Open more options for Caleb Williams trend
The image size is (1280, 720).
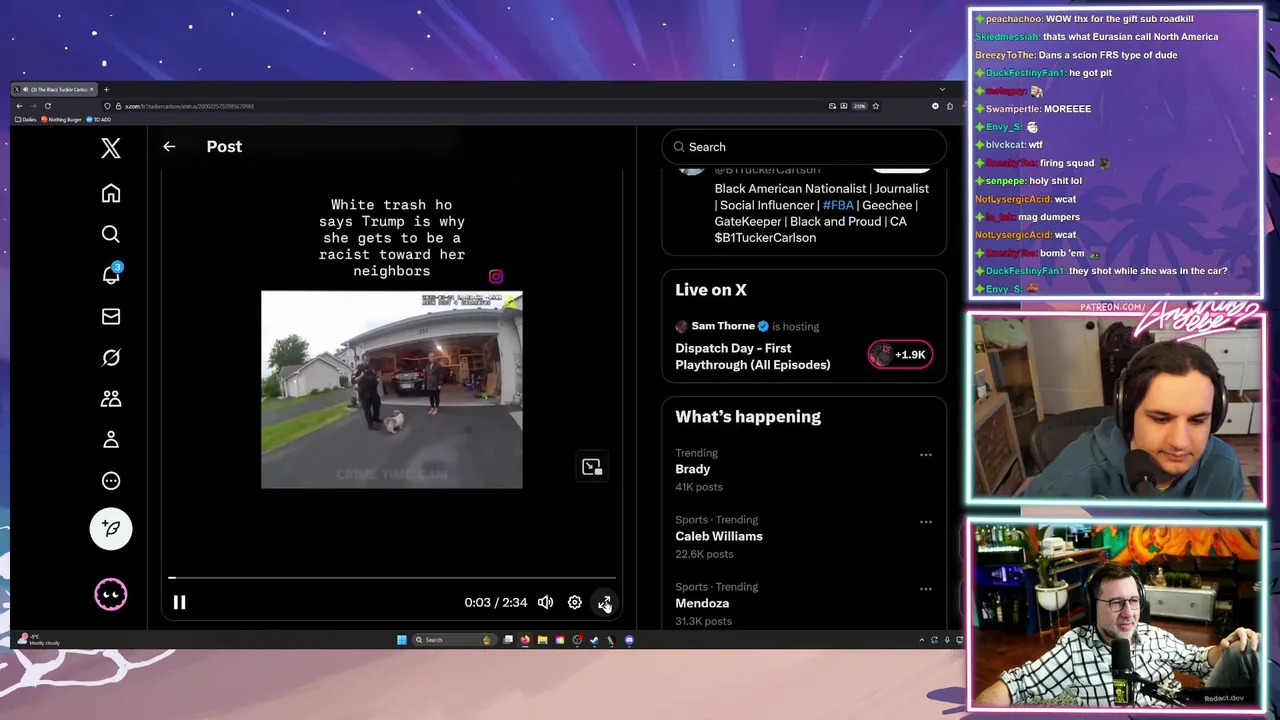pyautogui.click(x=926, y=522)
